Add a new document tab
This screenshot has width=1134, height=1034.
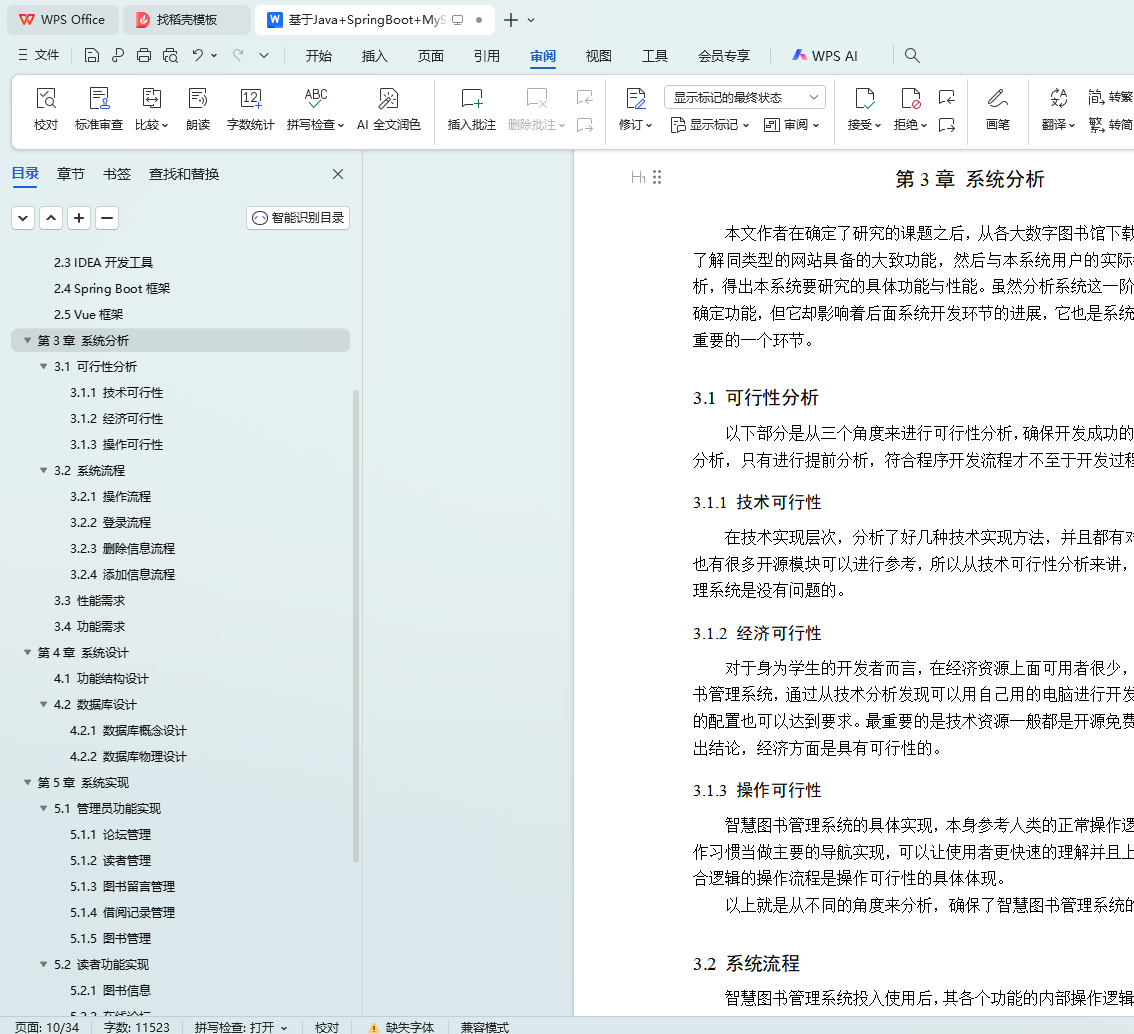click(x=511, y=20)
